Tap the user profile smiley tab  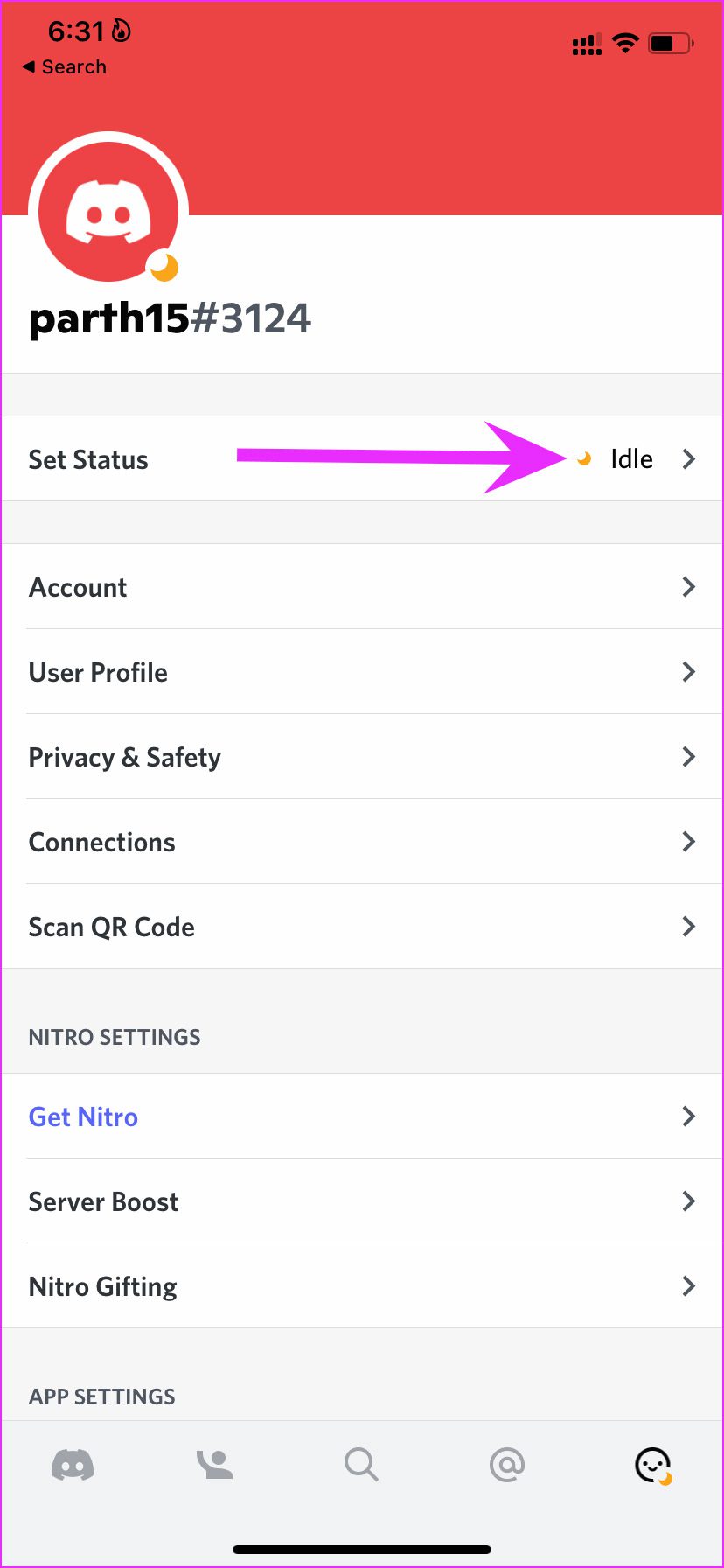[x=652, y=1465]
